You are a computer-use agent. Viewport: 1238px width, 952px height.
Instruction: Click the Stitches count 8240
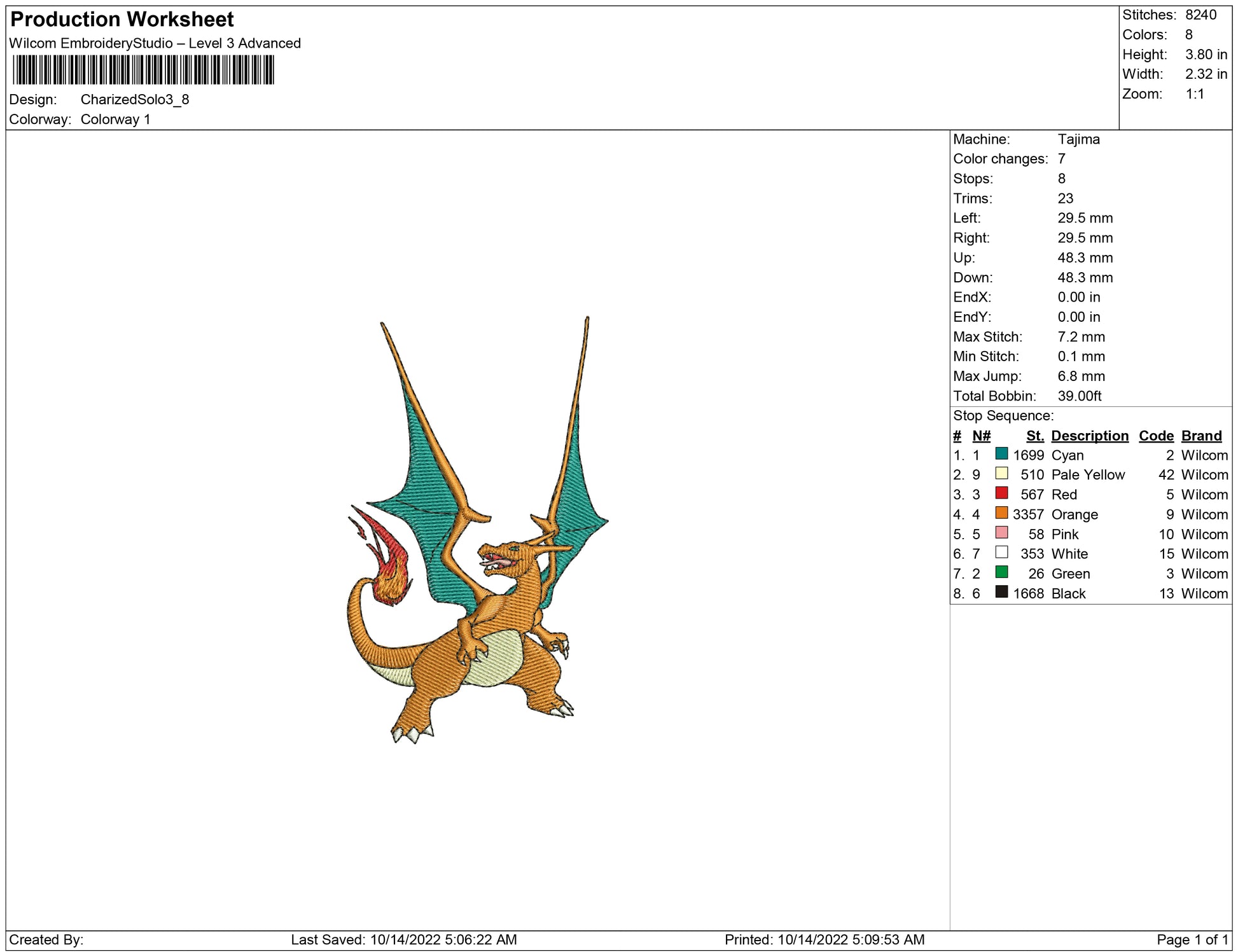(x=1200, y=15)
